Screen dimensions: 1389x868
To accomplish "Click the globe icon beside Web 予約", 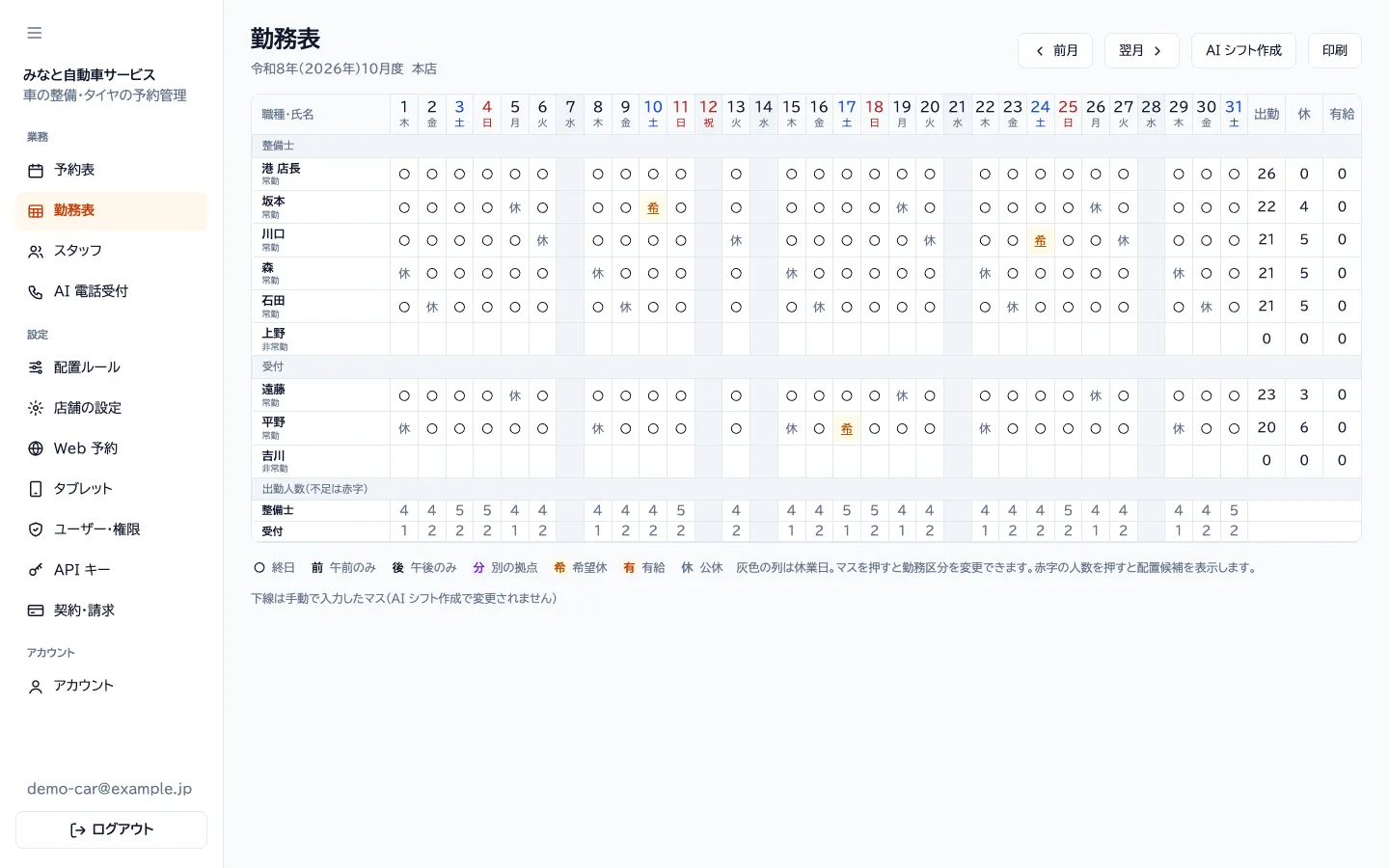I will (36, 448).
